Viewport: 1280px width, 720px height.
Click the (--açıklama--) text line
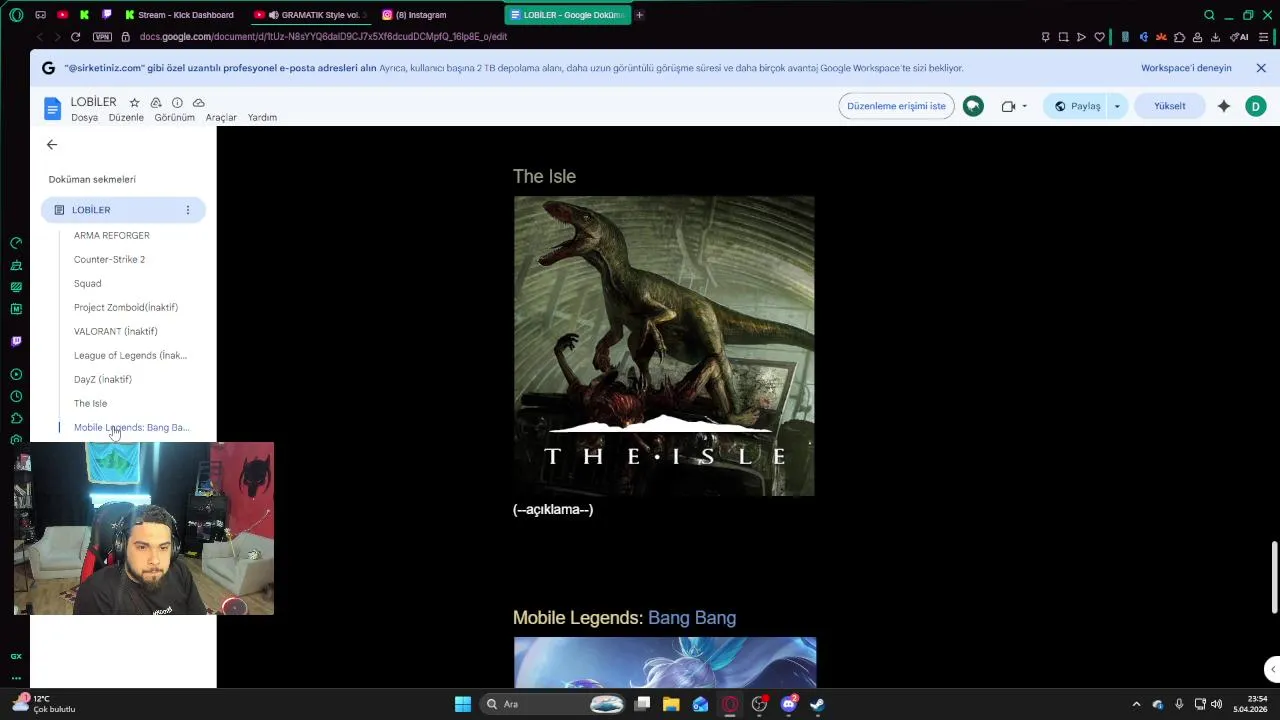[x=553, y=510]
